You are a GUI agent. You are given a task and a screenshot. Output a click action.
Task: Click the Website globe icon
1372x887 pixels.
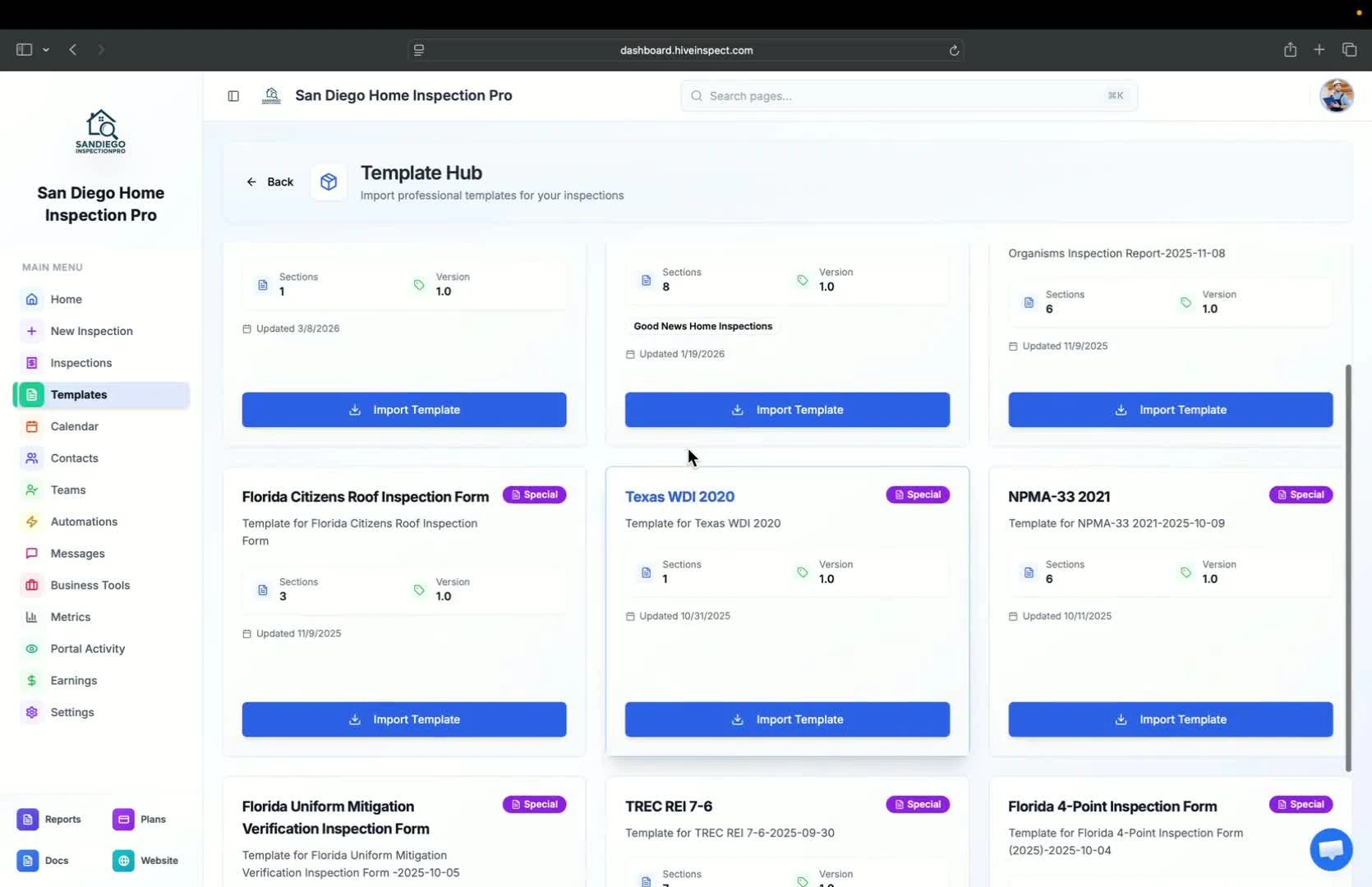(x=123, y=861)
